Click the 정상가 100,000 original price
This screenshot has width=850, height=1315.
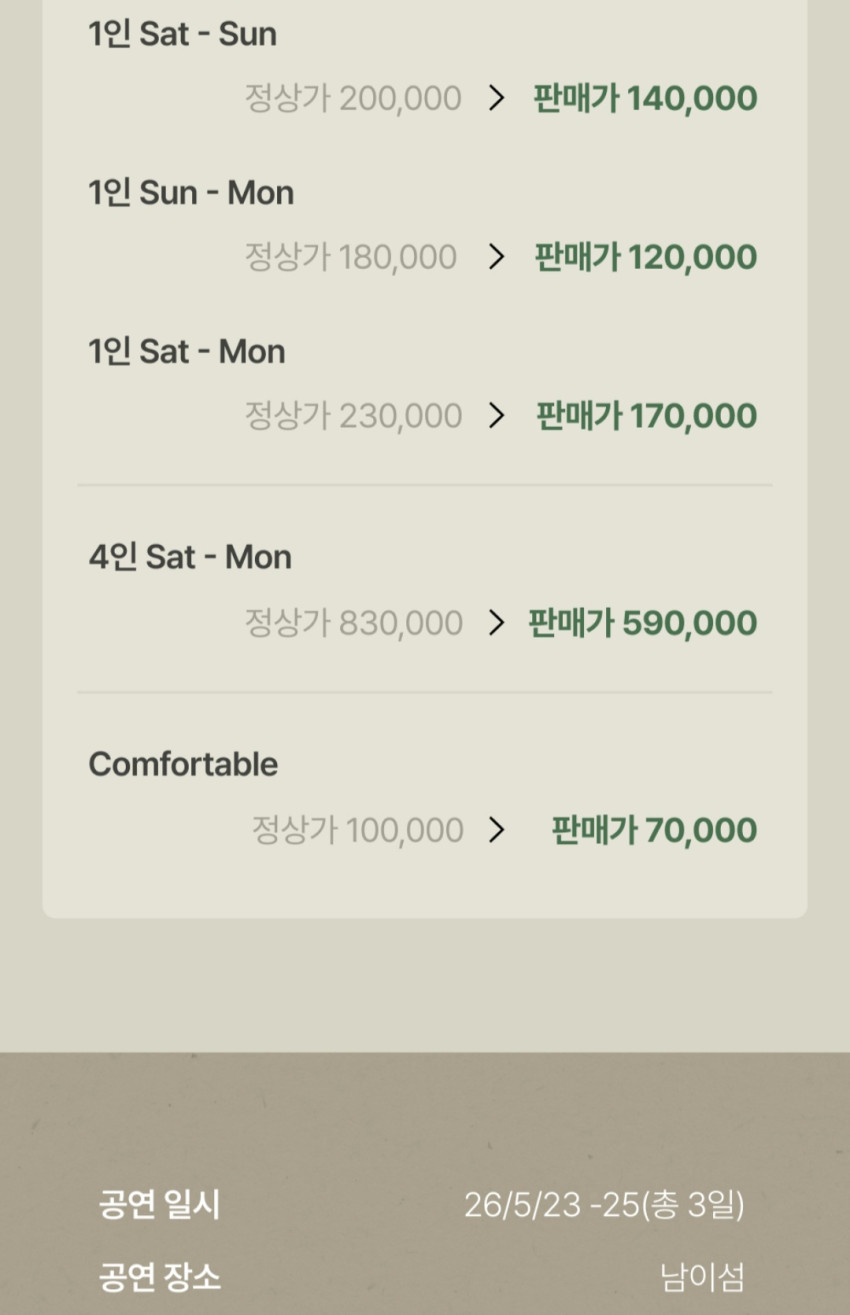coord(357,830)
